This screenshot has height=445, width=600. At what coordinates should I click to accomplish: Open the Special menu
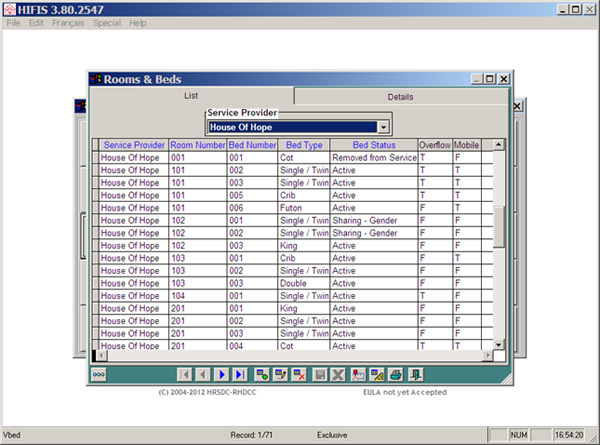click(107, 22)
